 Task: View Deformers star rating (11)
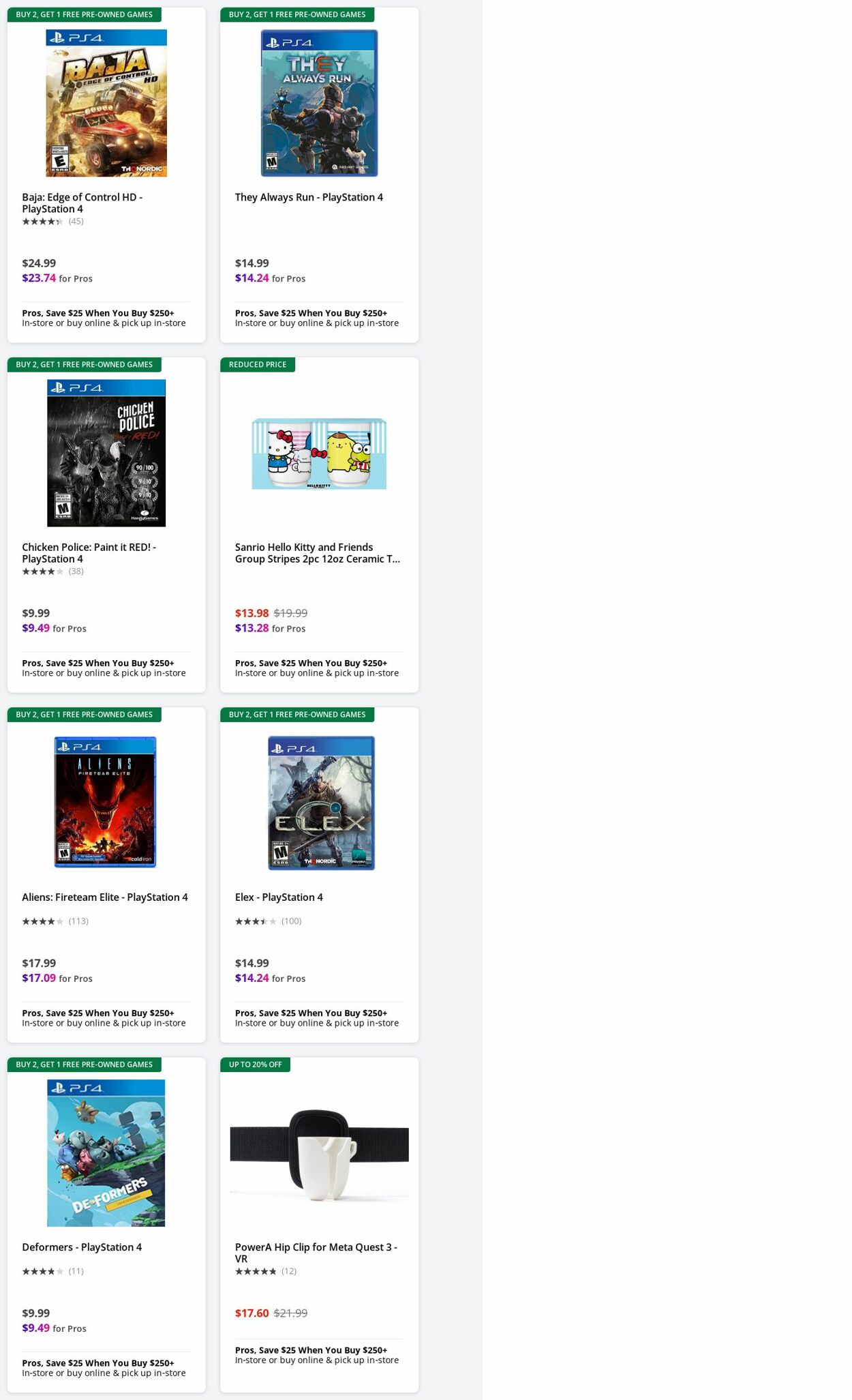[53, 1271]
